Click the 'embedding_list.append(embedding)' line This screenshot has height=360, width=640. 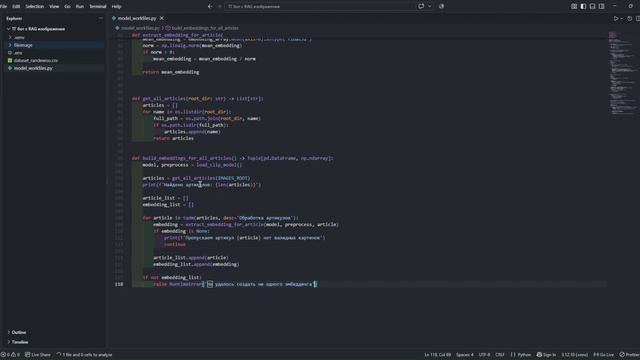(196, 264)
